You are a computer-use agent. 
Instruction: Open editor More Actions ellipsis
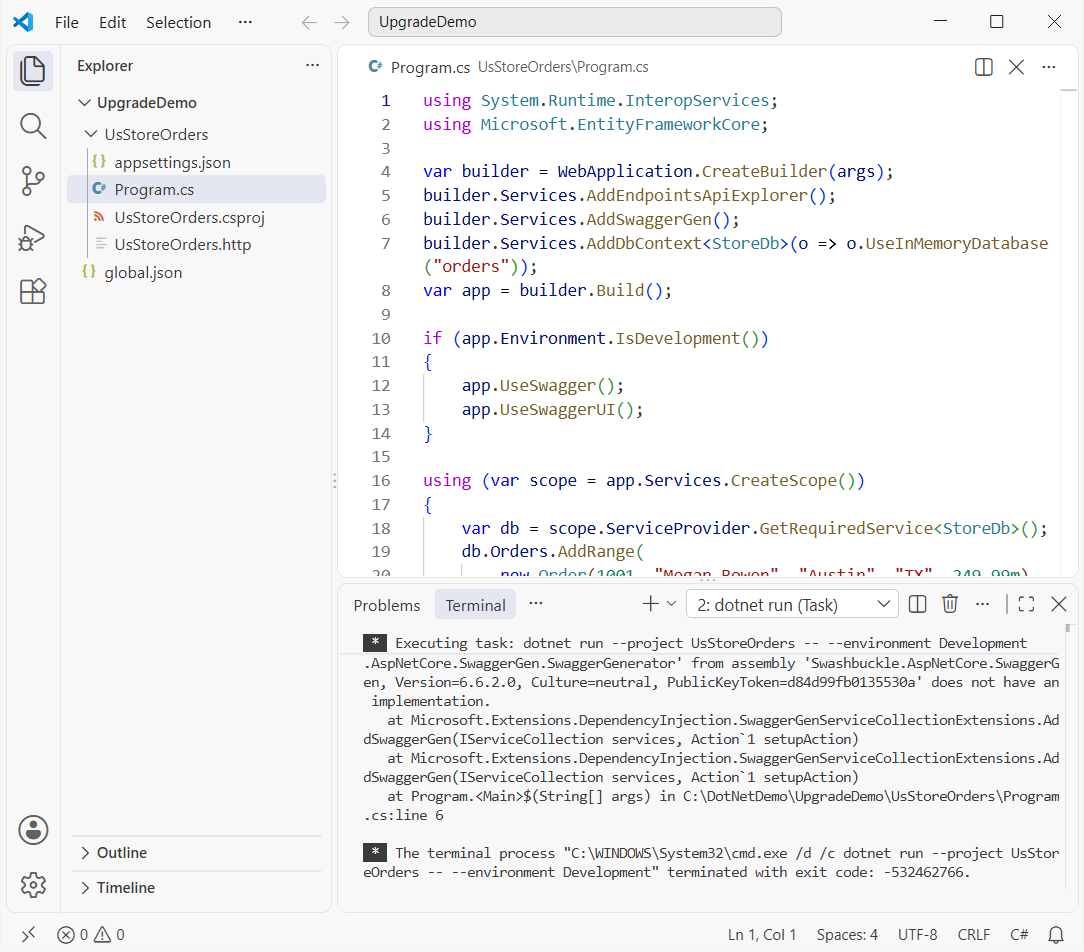1049,67
